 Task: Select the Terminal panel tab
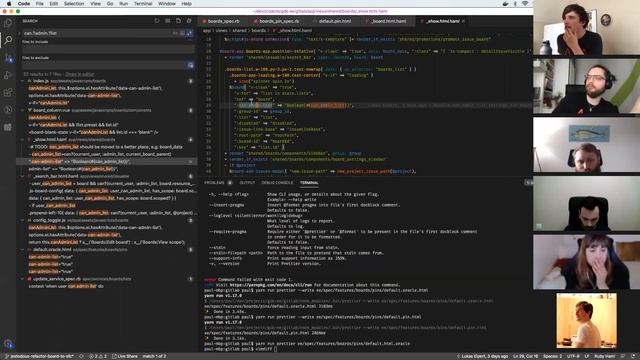309,183
